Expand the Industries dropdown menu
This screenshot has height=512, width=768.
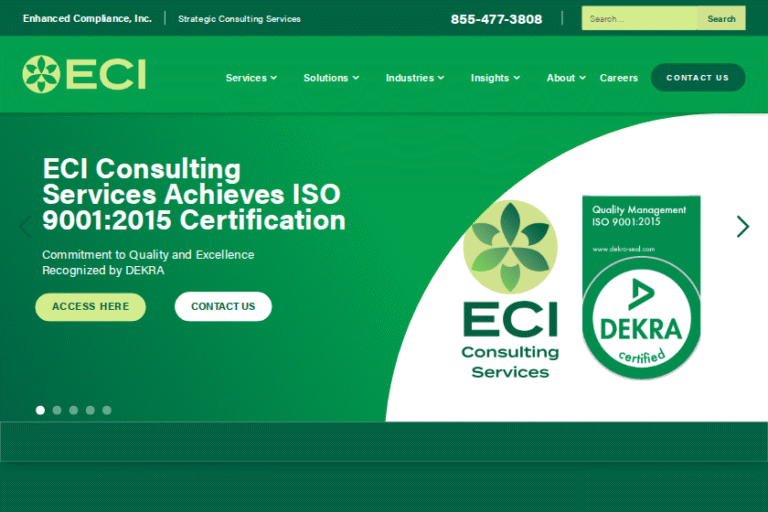pyautogui.click(x=414, y=78)
